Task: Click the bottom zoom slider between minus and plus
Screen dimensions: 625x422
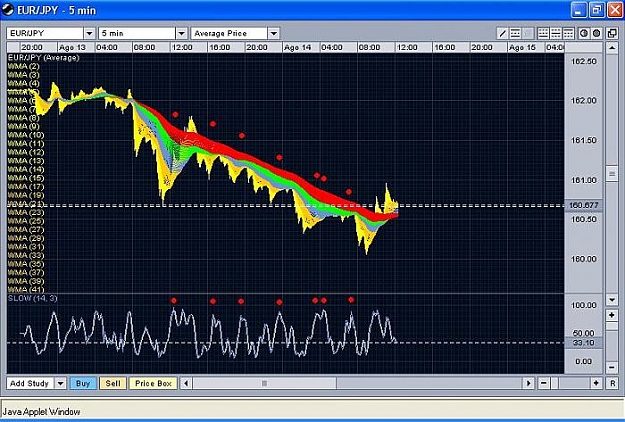Action: click(570, 383)
